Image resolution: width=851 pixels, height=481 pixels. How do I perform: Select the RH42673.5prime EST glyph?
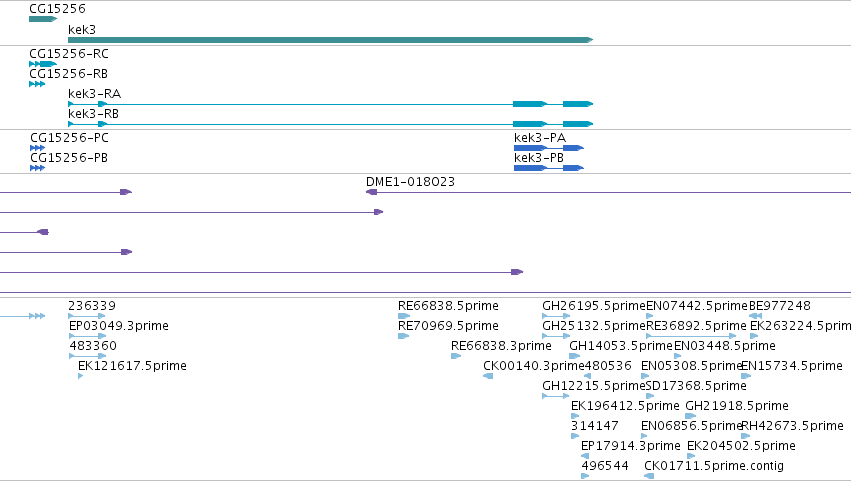point(746,436)
